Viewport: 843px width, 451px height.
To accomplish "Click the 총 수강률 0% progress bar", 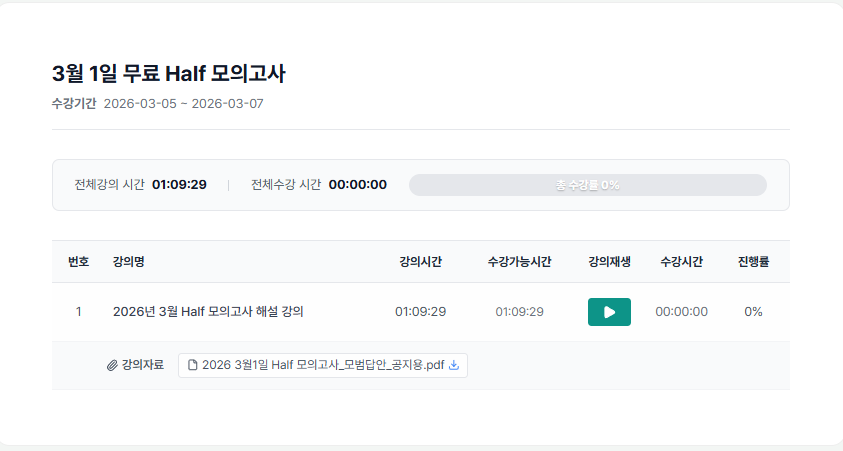I will [587, 185].
